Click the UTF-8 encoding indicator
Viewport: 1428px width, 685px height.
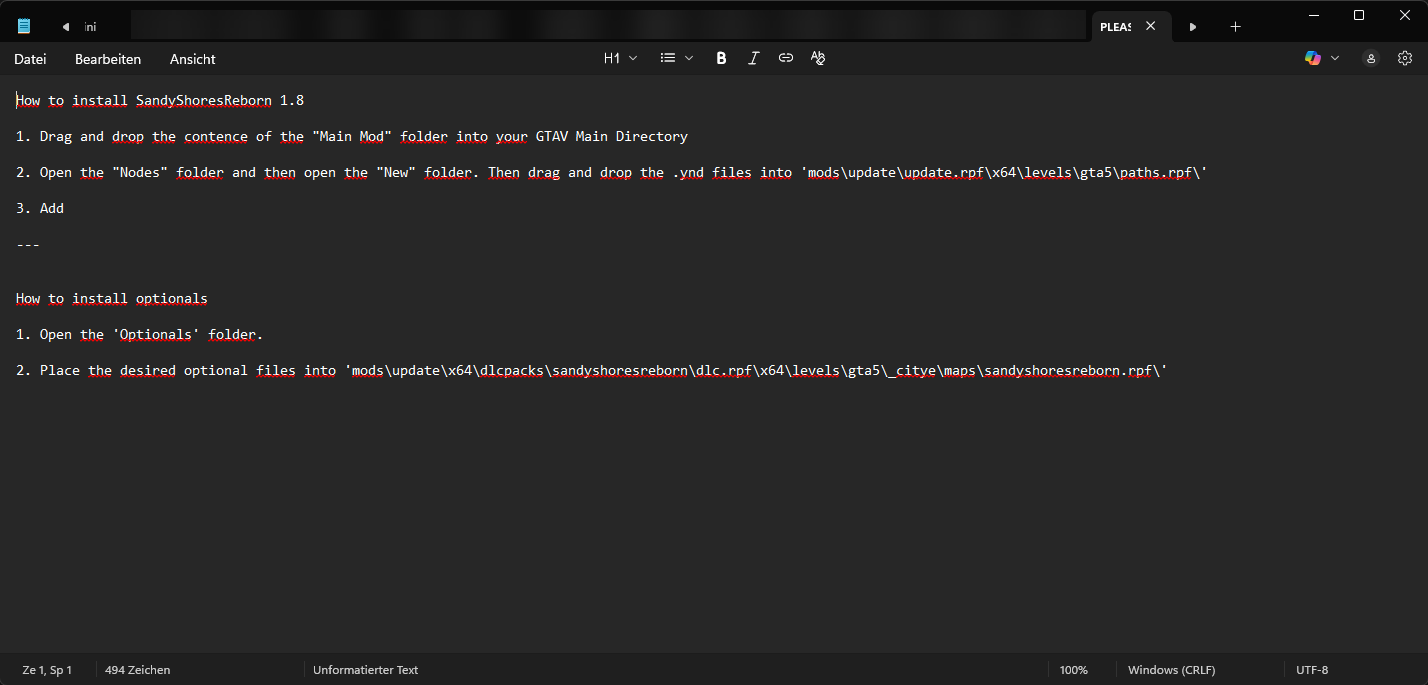tap(1312, 670)
